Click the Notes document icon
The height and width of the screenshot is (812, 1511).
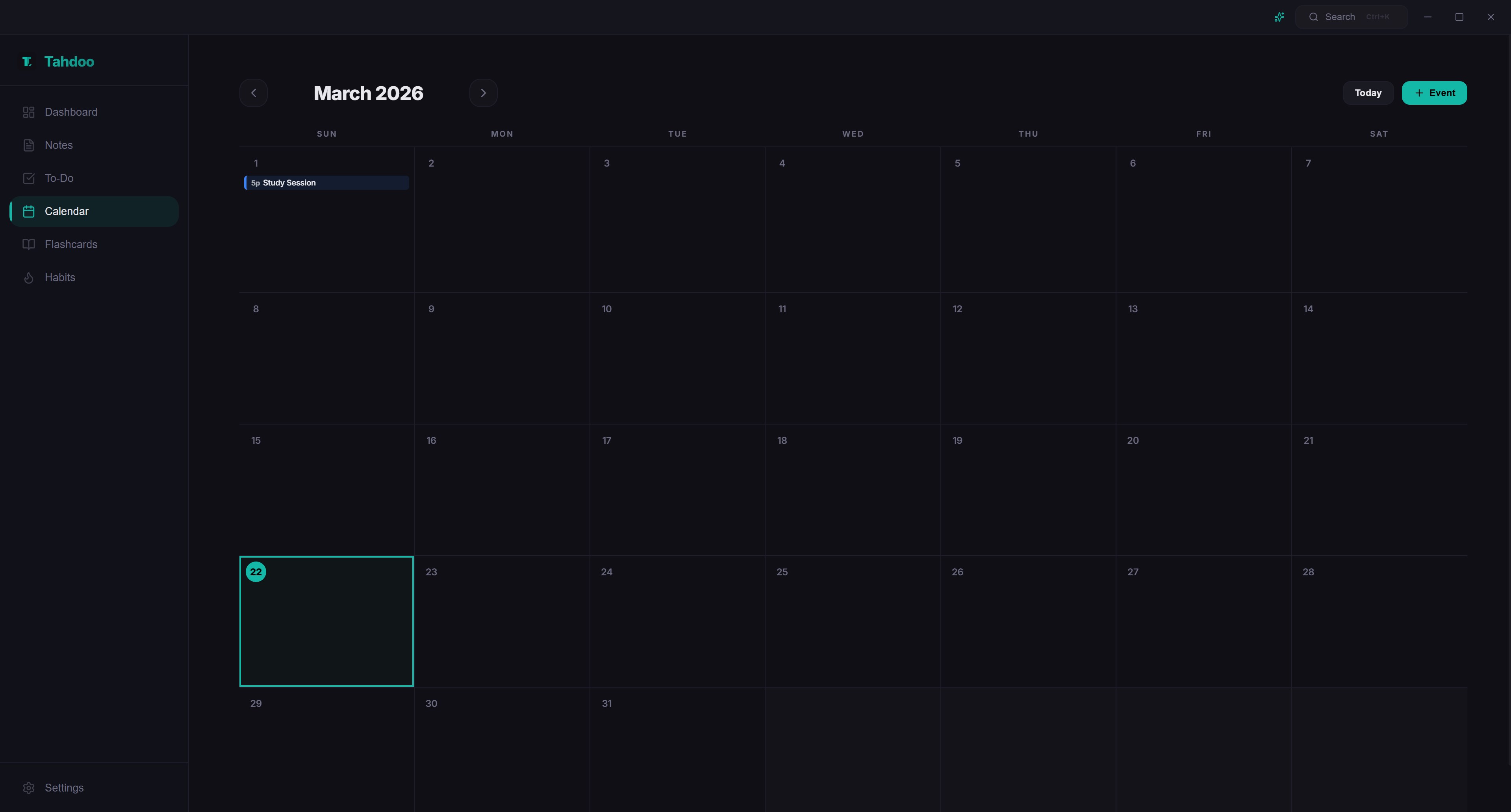pyautogui.click(x=29, y=145)
